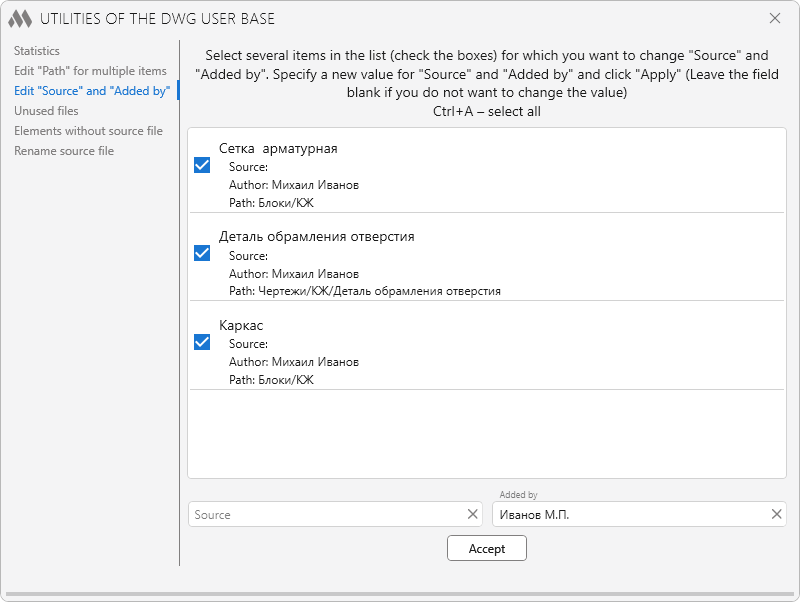Screen dimensions: 800x602
Task: Click the Added by field label
Action: pyautogui.click(x=518, y=494)
